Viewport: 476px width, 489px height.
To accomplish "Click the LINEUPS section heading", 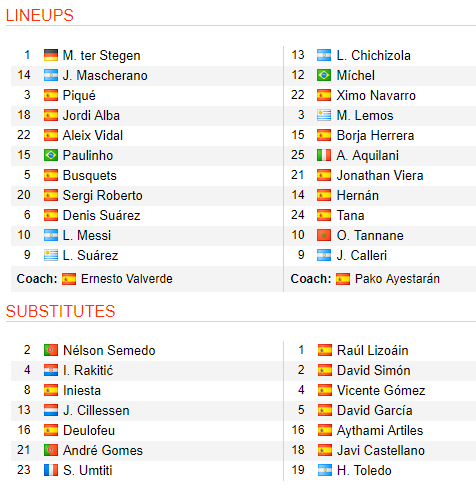I will pos(40,15).
